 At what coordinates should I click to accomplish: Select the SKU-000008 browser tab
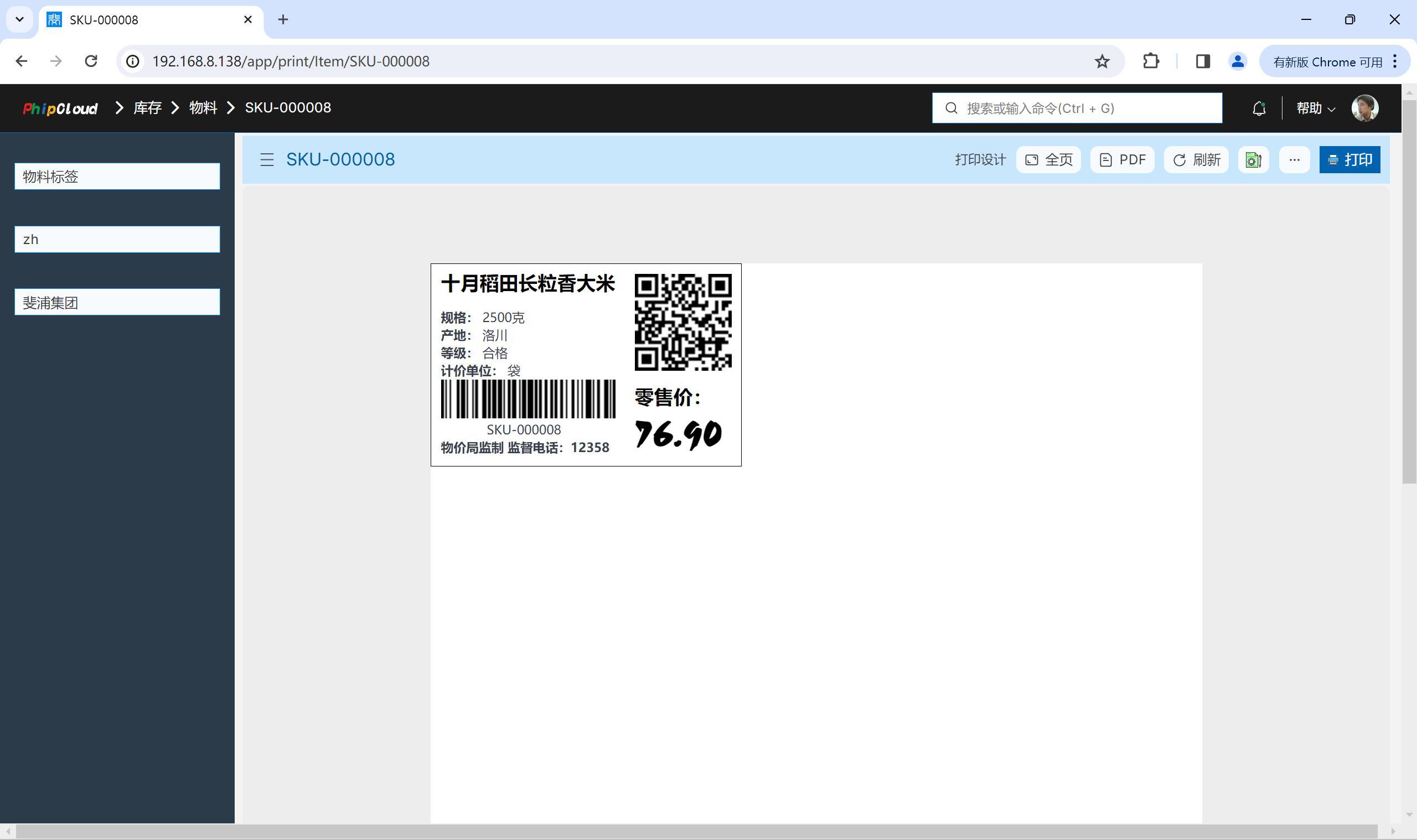coord(151,20)
